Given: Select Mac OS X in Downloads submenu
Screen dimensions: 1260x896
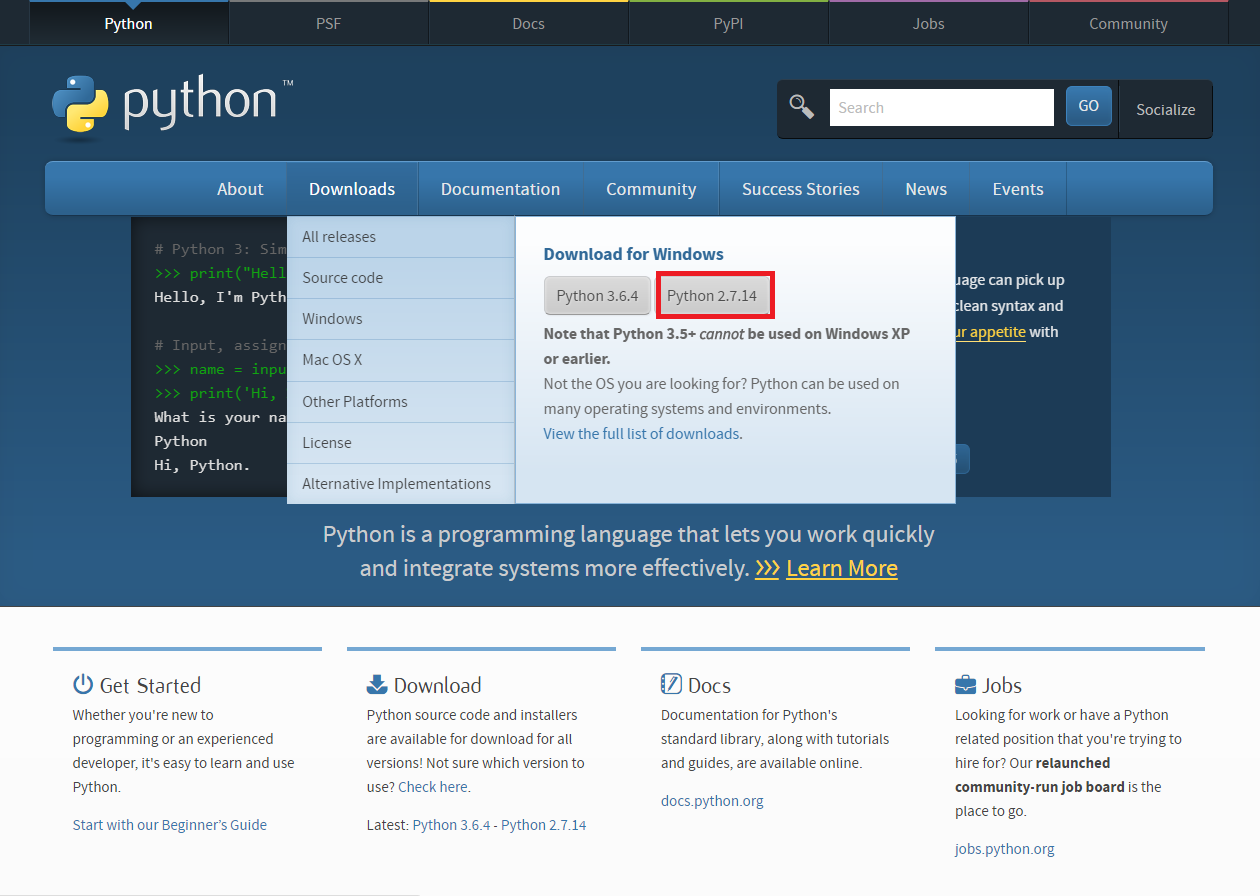Looking at the screenshot, I should pos(401,360).
